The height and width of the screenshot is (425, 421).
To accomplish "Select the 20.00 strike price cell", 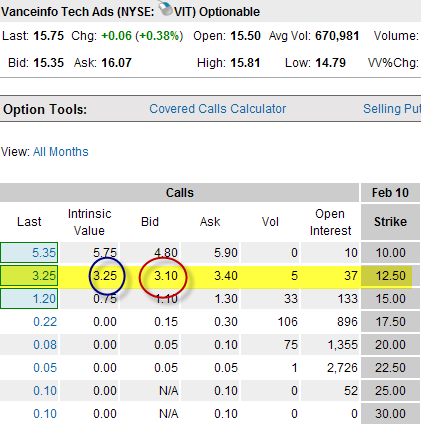I will tap(390, 345).
